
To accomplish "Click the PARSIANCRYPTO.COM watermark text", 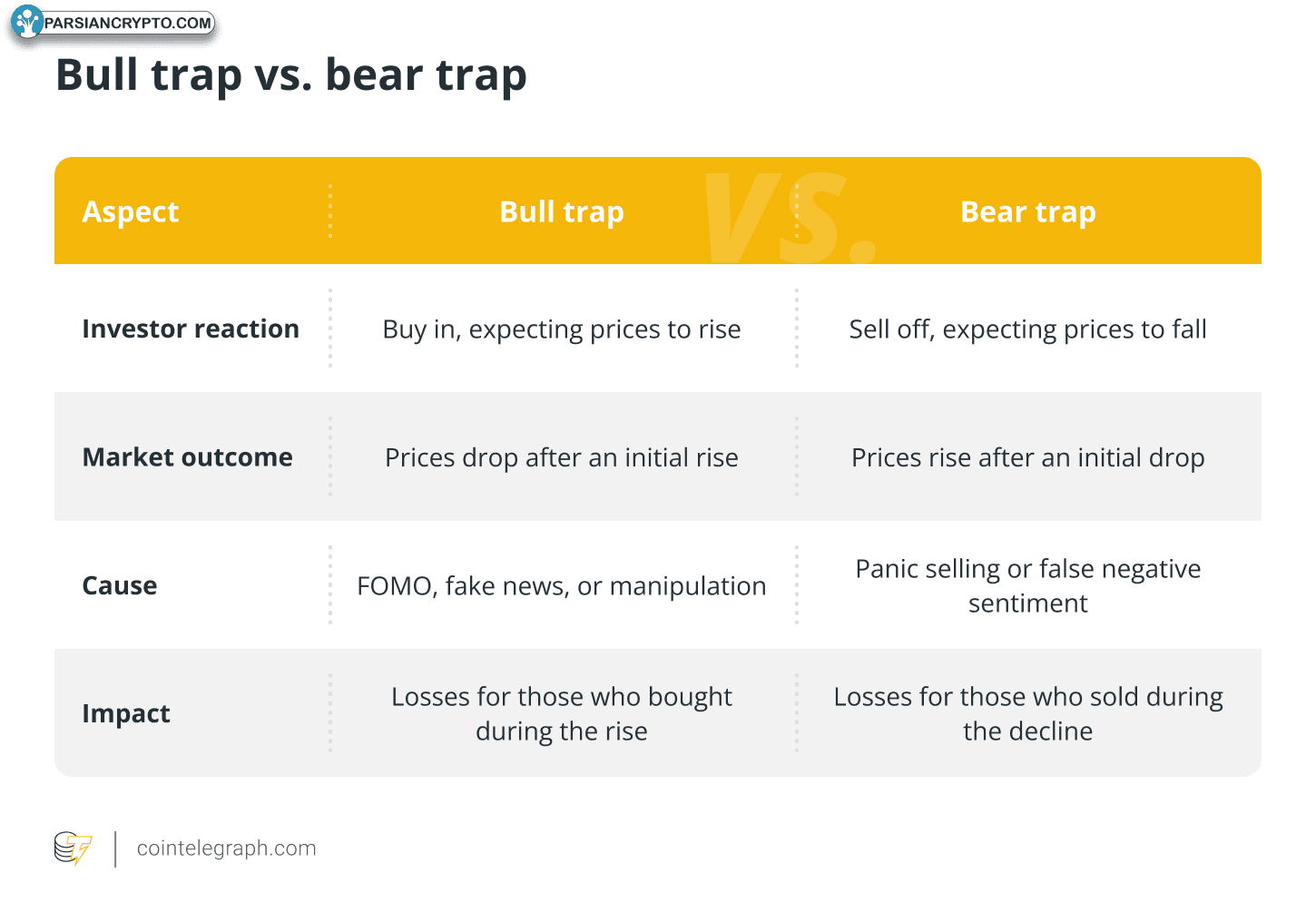I will [x=128, y=23].
